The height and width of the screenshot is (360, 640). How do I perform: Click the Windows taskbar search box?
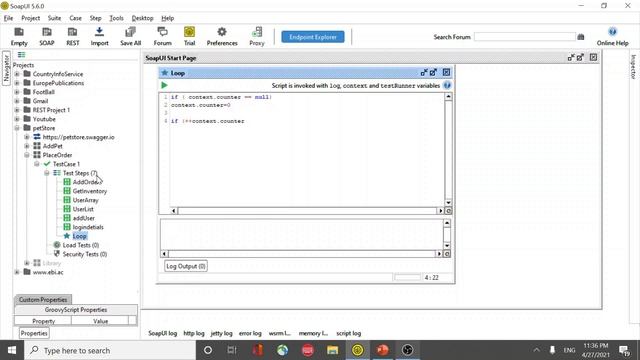tap(110, 350)
